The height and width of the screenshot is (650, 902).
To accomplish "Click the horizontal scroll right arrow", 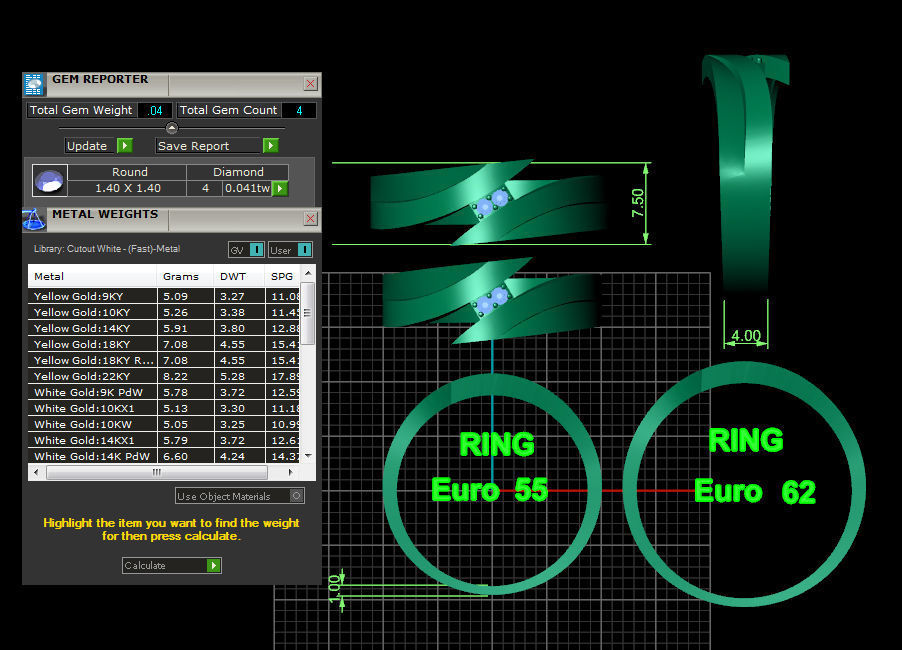I will (x=291, y=472).
